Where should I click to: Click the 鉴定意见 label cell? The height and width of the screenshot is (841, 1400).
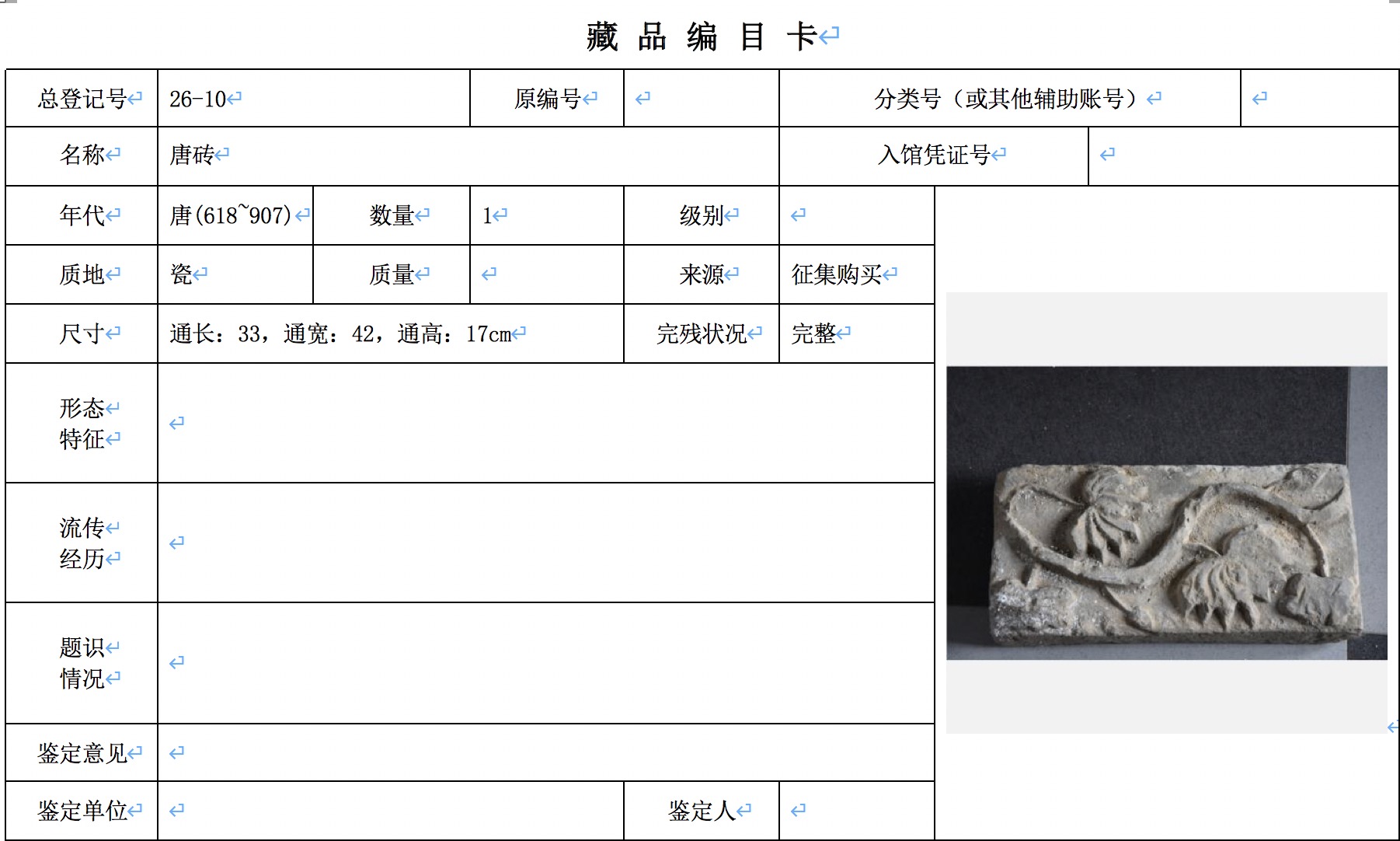point(82,752)
